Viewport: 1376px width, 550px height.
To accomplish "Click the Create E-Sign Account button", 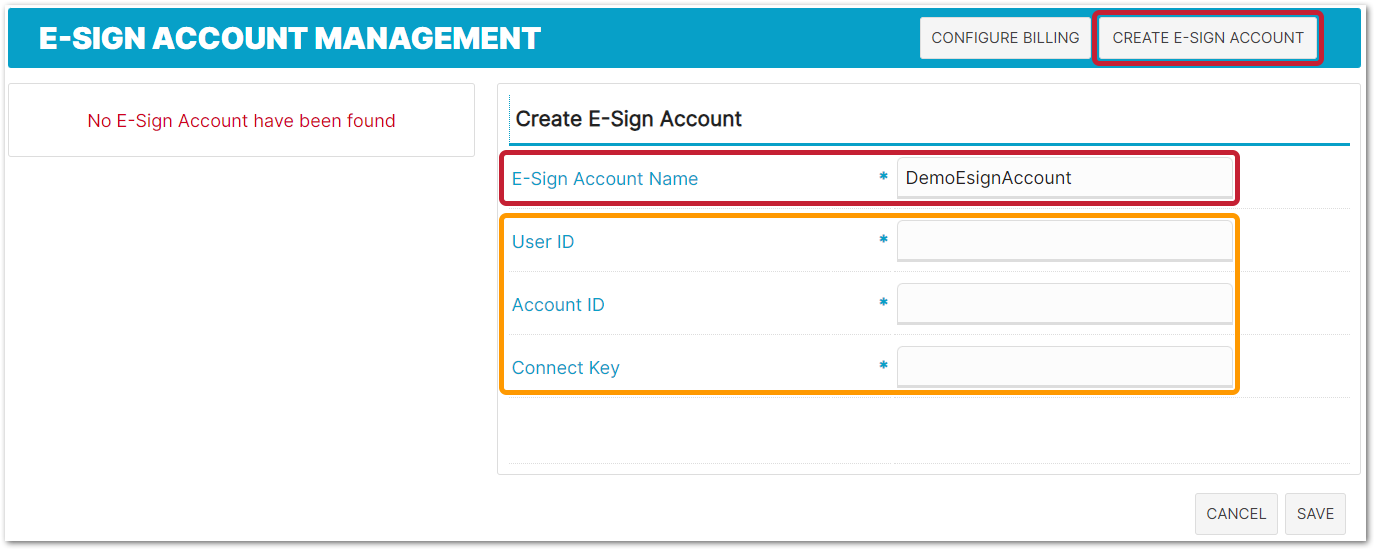I will (1208, 38).
